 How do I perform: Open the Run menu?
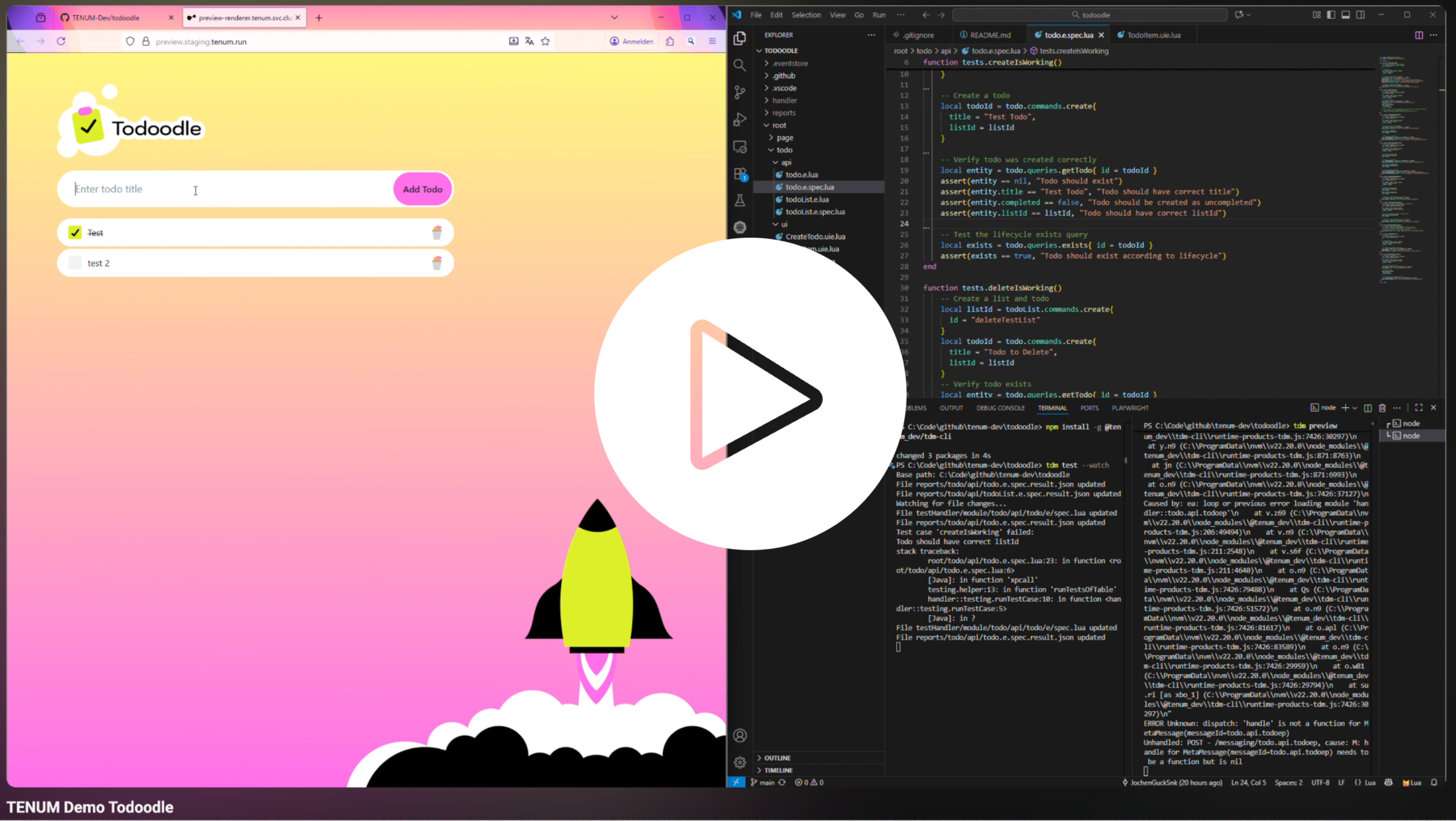coord(879,15)
